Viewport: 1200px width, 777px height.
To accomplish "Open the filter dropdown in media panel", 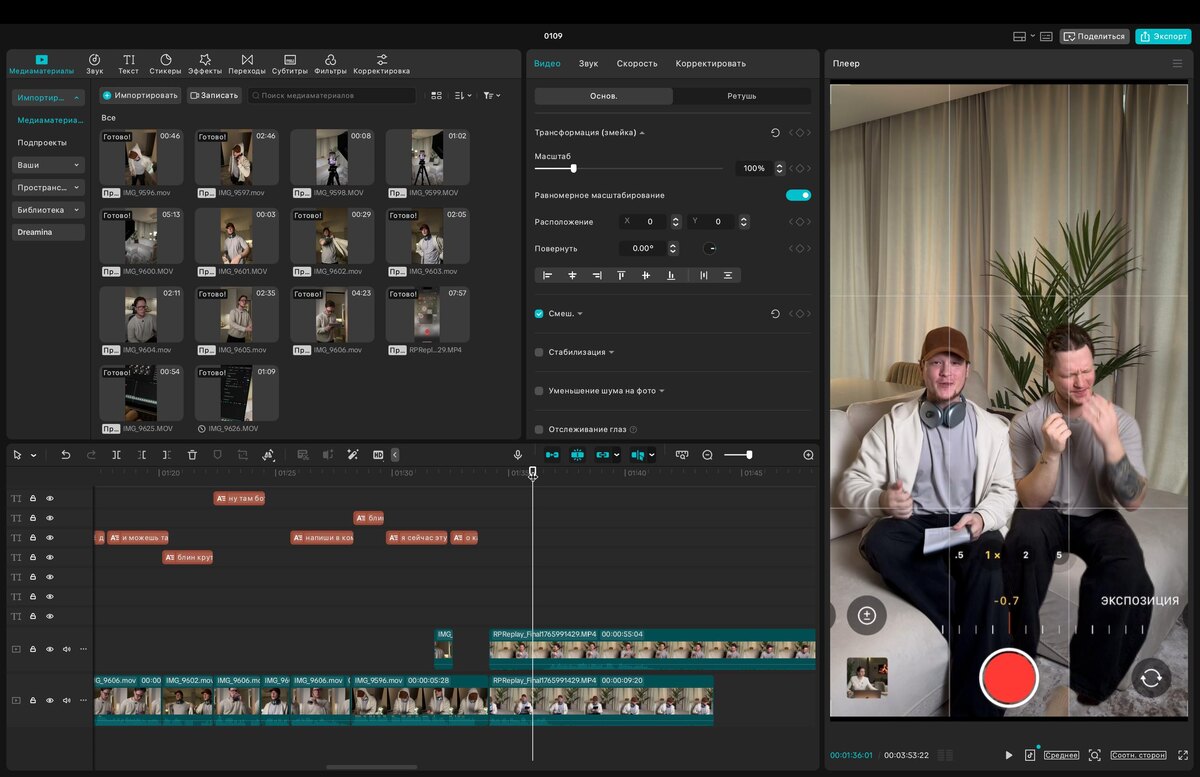I will pos(492,96).
